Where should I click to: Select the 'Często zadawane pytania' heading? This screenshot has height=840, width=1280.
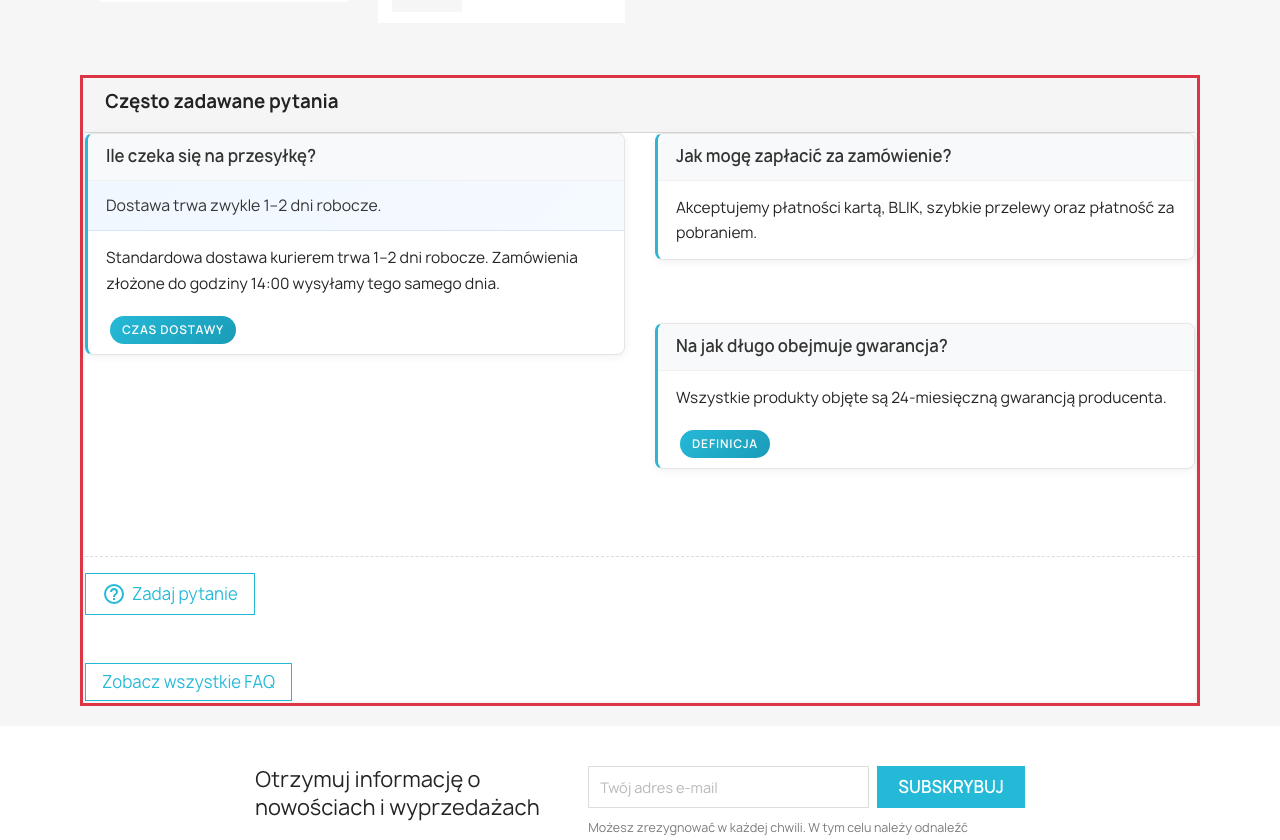(222, 101)
